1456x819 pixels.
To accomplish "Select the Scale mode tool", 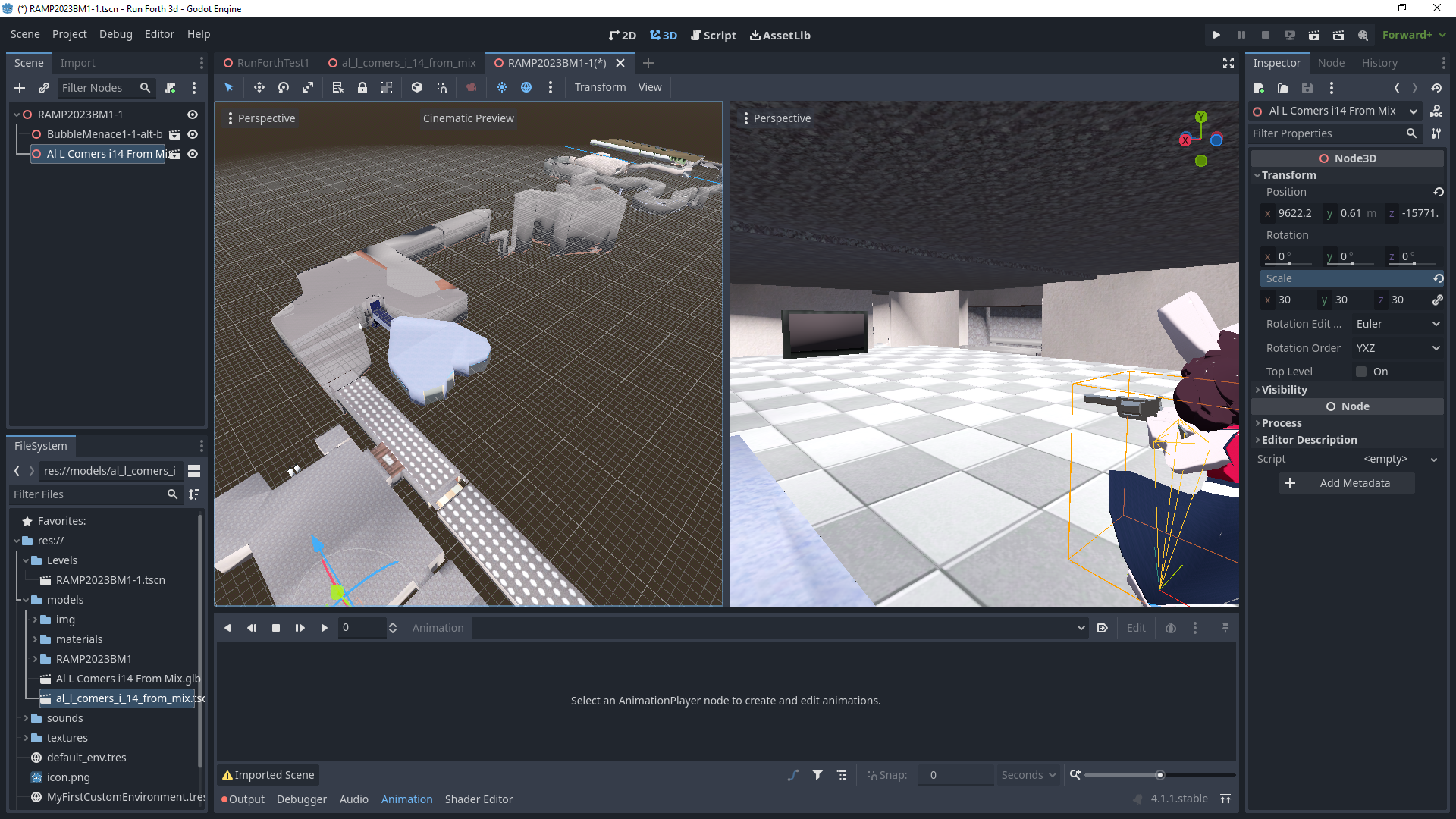I will coord(308,87).
